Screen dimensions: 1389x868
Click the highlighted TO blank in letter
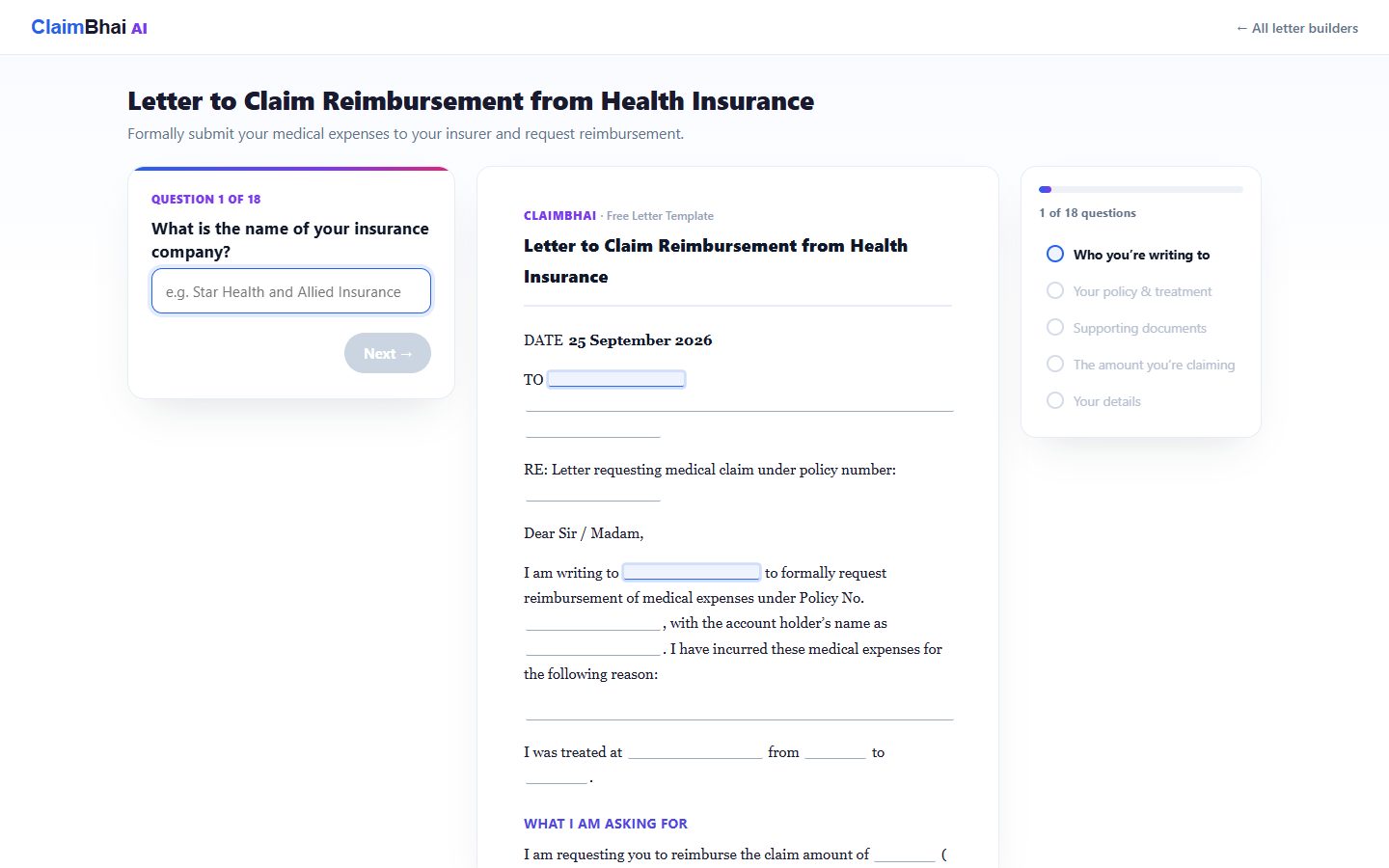click(616, 379)
